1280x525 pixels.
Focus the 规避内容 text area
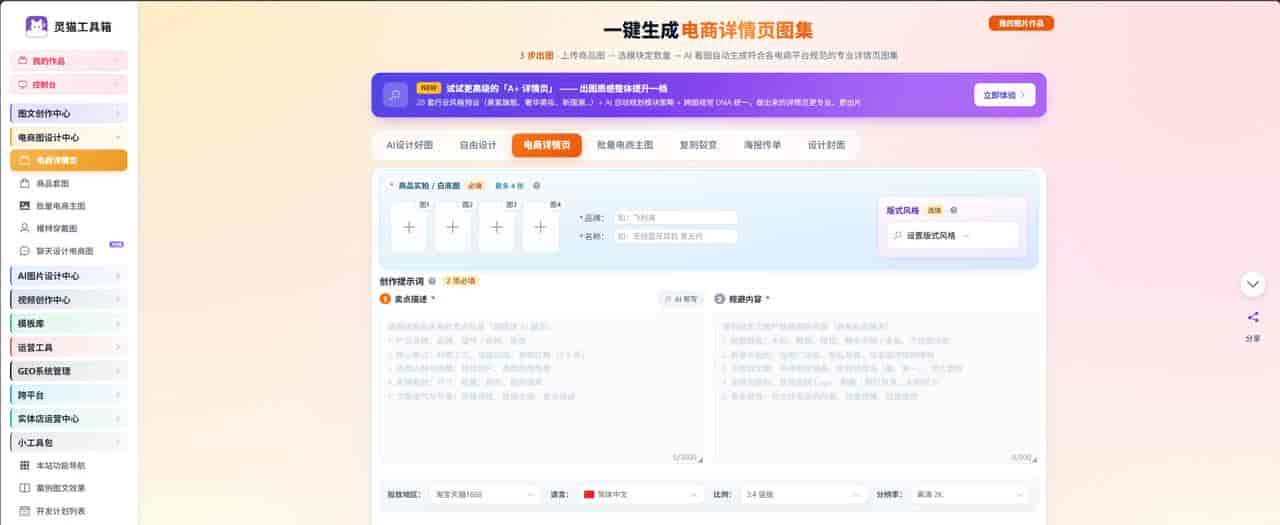click(x=877, y=388)
